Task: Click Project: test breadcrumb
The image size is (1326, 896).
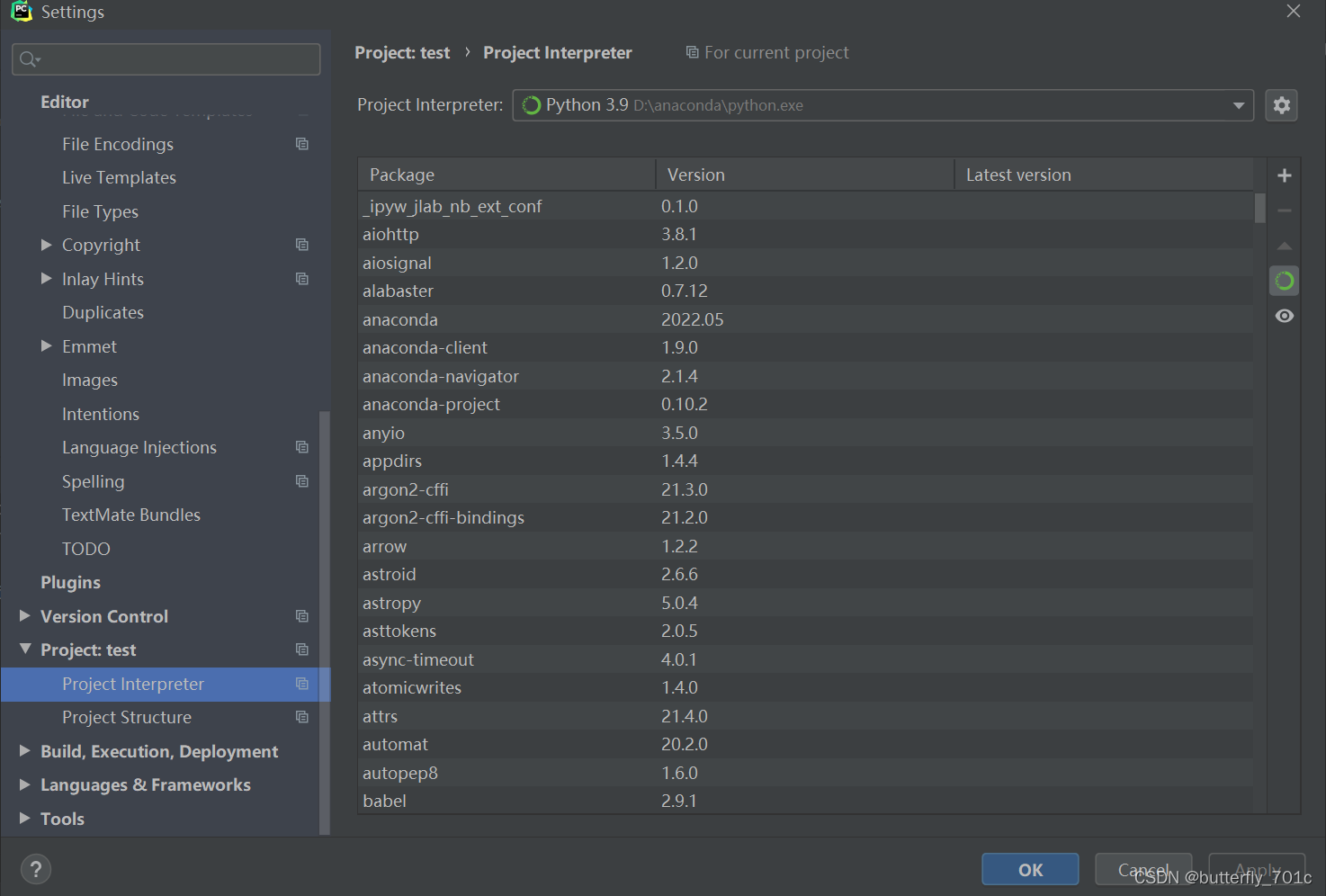Action: click(x=402, y=52)
